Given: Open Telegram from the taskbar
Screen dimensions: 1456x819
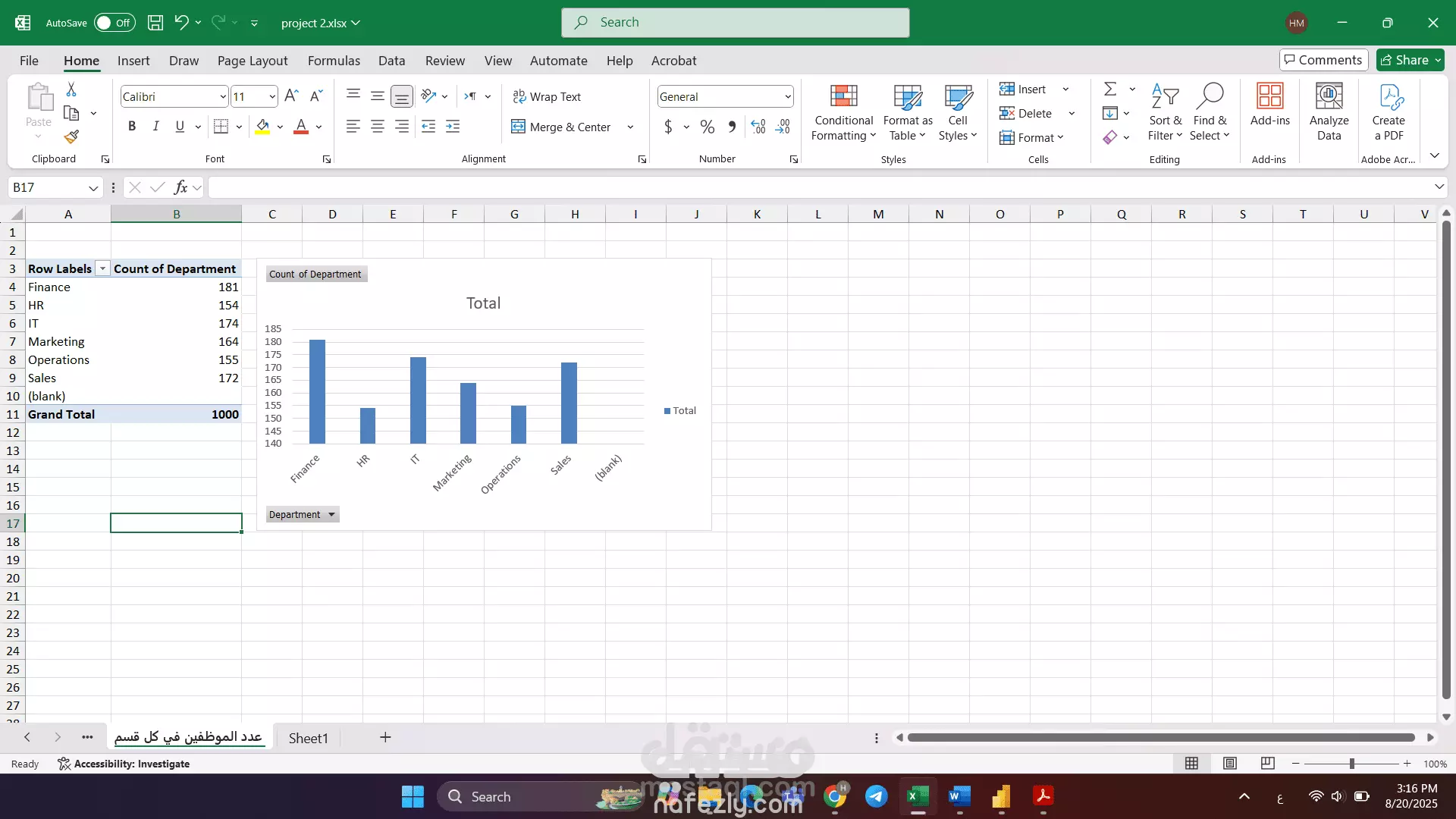Looking at the screenshot, I should point(876,796).
